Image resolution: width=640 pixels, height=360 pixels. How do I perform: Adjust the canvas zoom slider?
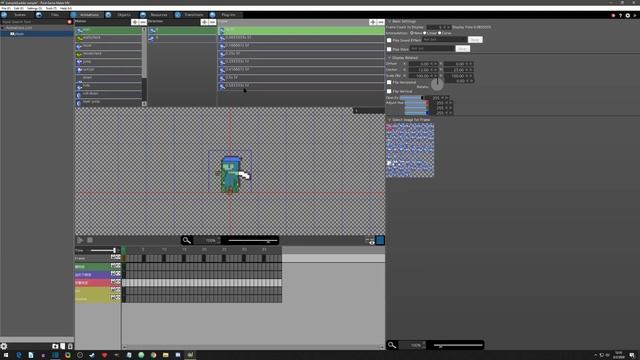tap(252, 241)
